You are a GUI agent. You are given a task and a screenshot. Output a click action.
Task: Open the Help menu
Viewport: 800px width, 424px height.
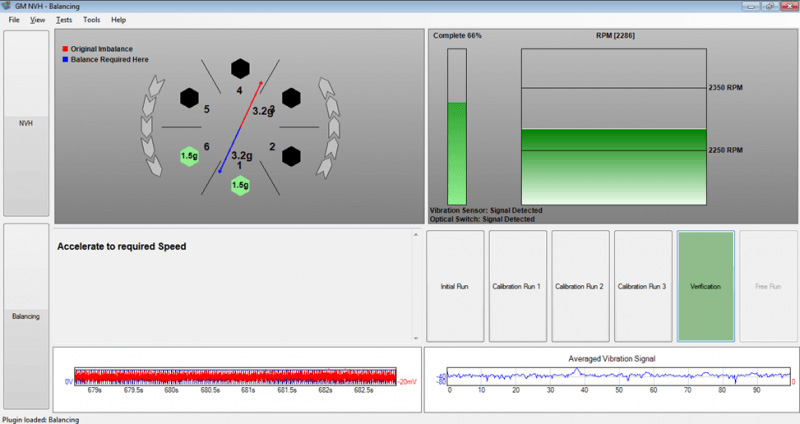click(118, 20)
